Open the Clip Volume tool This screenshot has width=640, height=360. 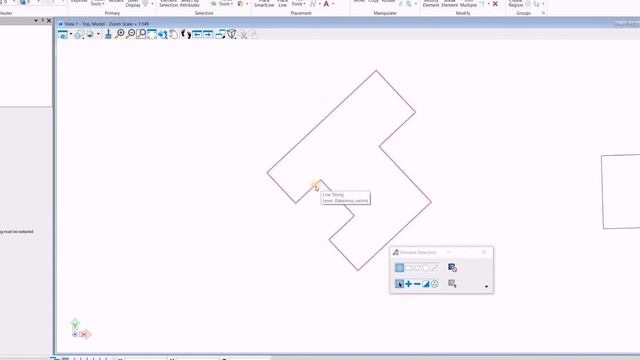tap(231, 34)
